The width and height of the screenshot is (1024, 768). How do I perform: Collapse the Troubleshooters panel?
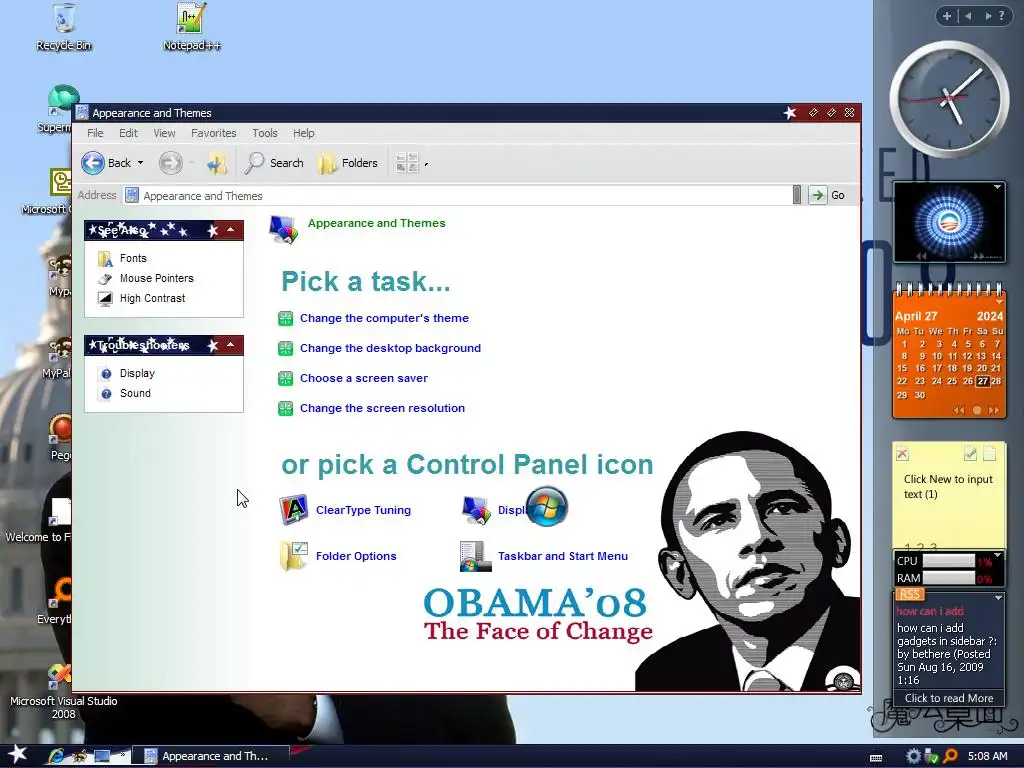click(231, 345)
